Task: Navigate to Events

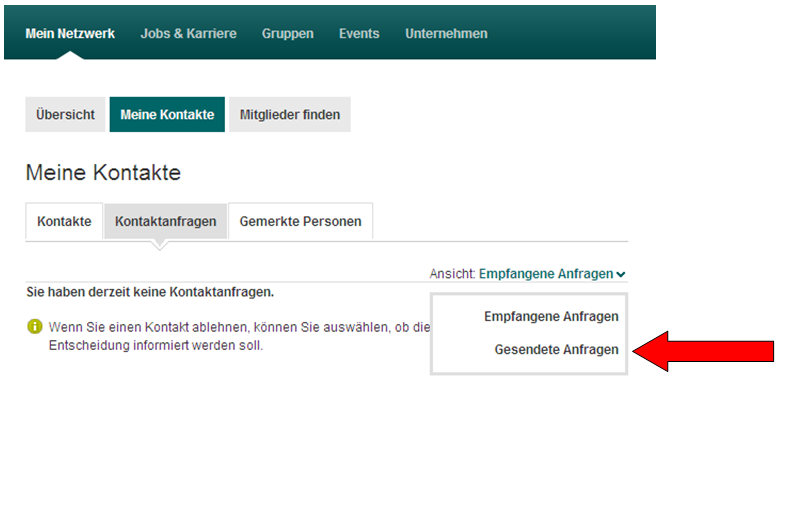Action: [359, 34]
